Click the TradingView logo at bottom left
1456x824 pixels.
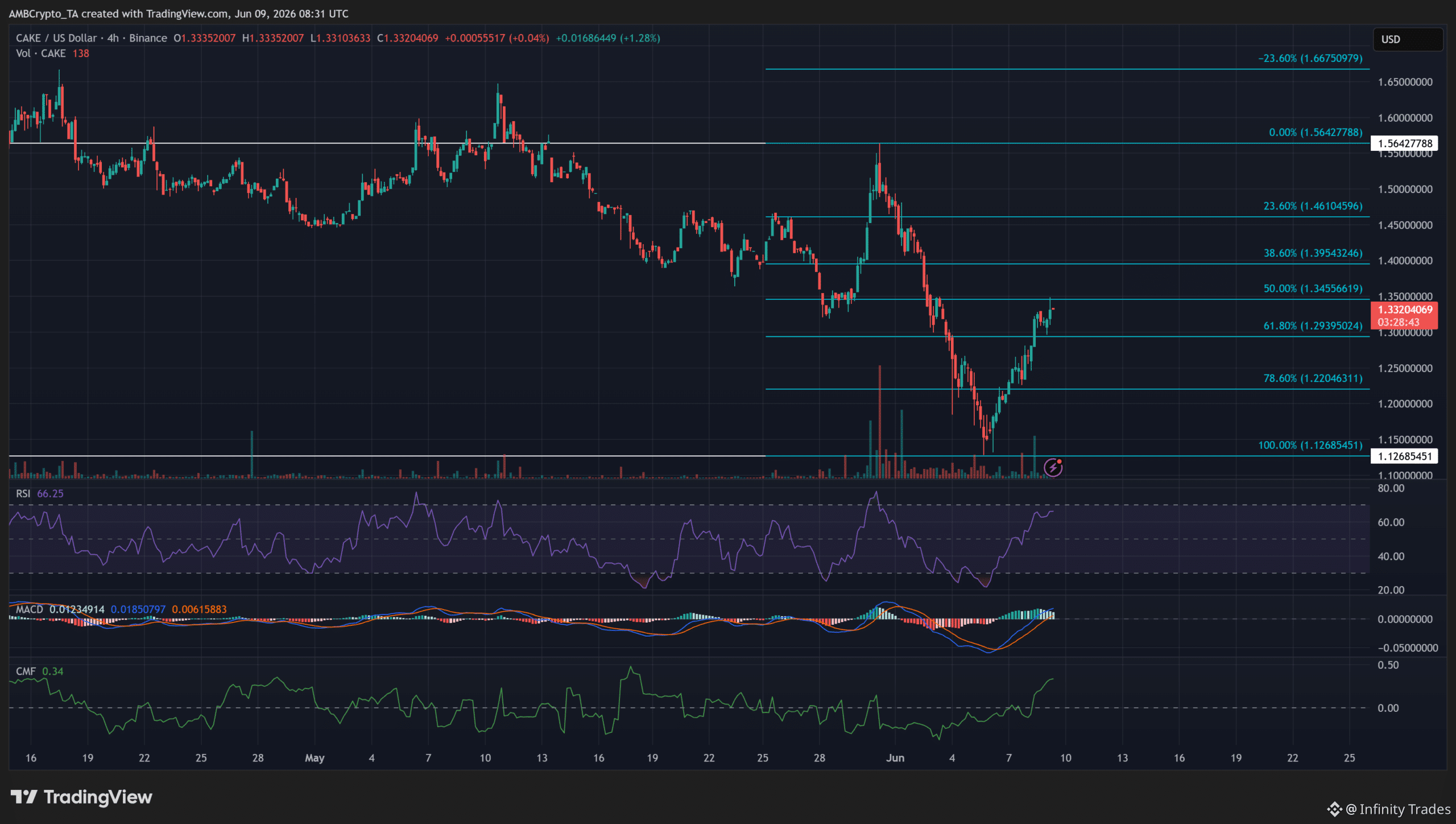pyautogui.click(x=81, y=797)
